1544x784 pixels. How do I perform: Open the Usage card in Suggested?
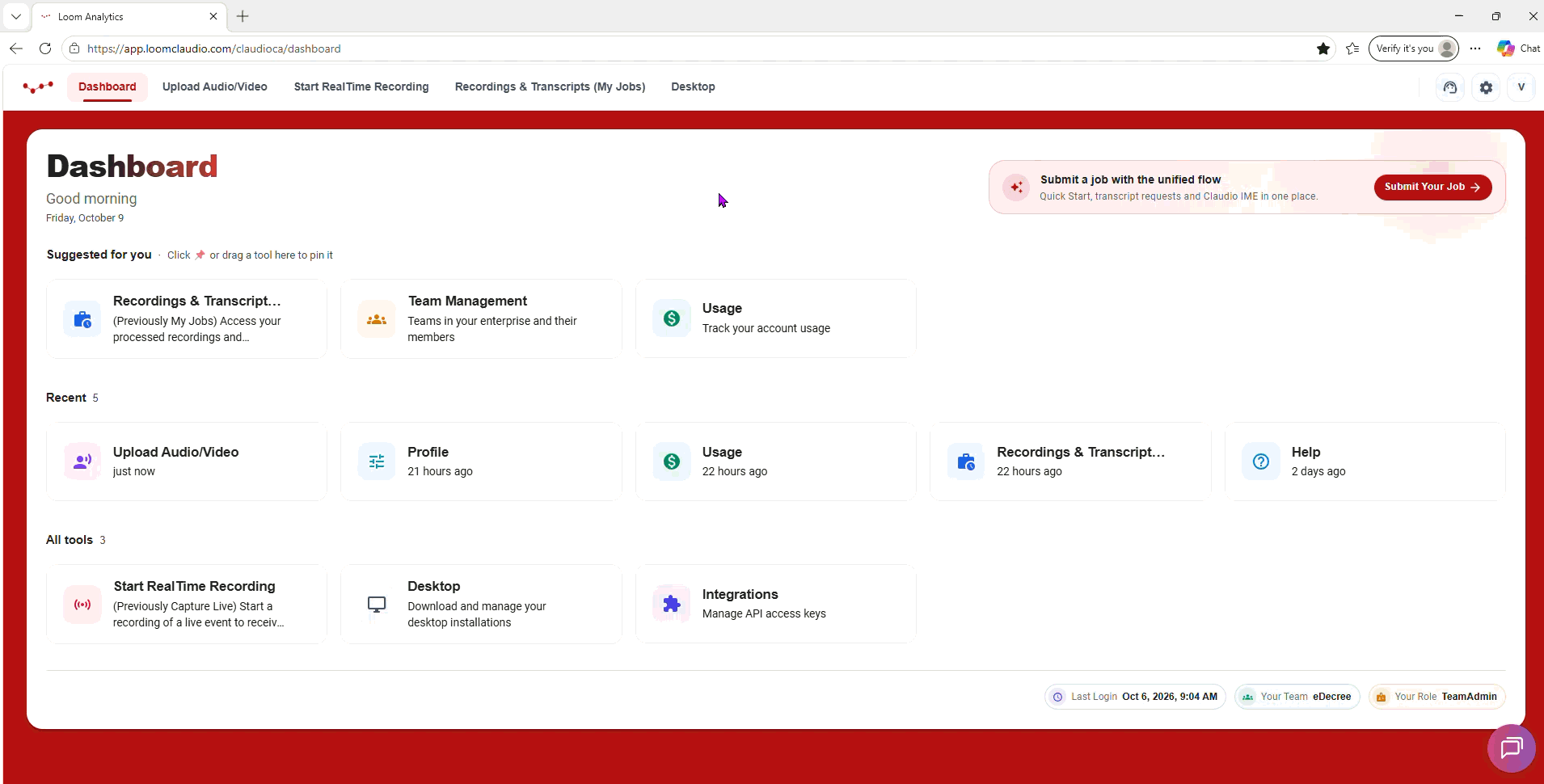point(775,318)
